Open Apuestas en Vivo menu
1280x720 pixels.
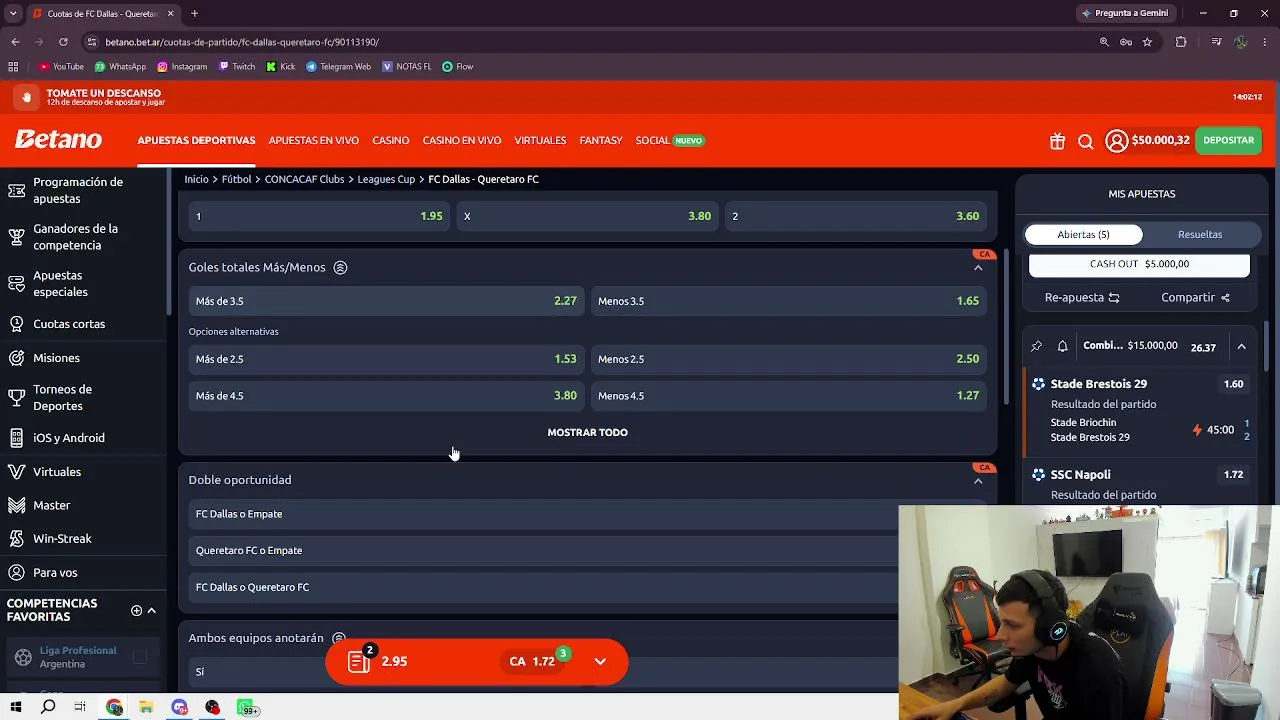(314, 141)
